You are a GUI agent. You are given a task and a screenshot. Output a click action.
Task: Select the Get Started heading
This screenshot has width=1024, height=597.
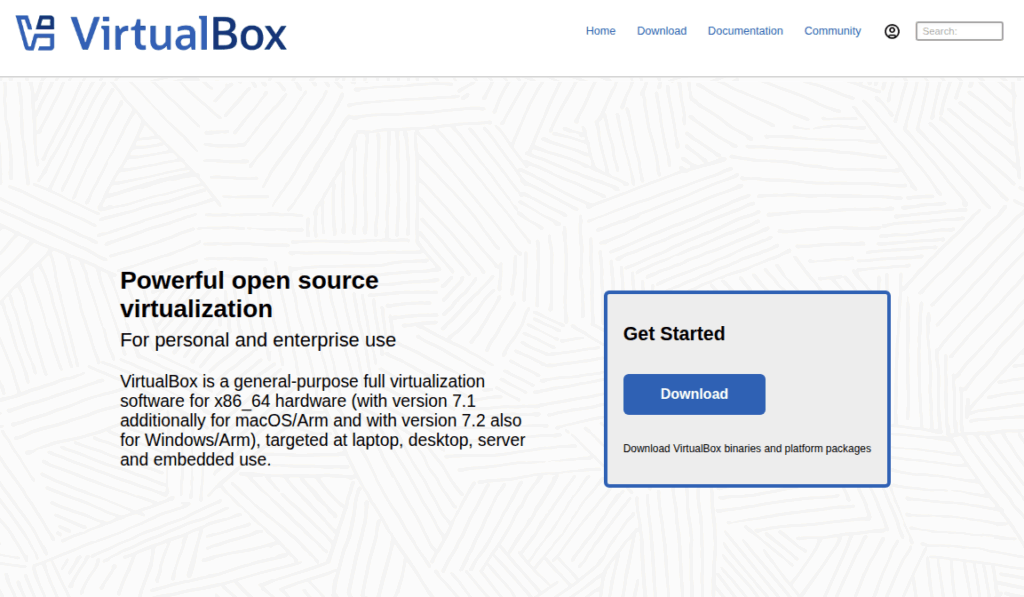(673, 334)
